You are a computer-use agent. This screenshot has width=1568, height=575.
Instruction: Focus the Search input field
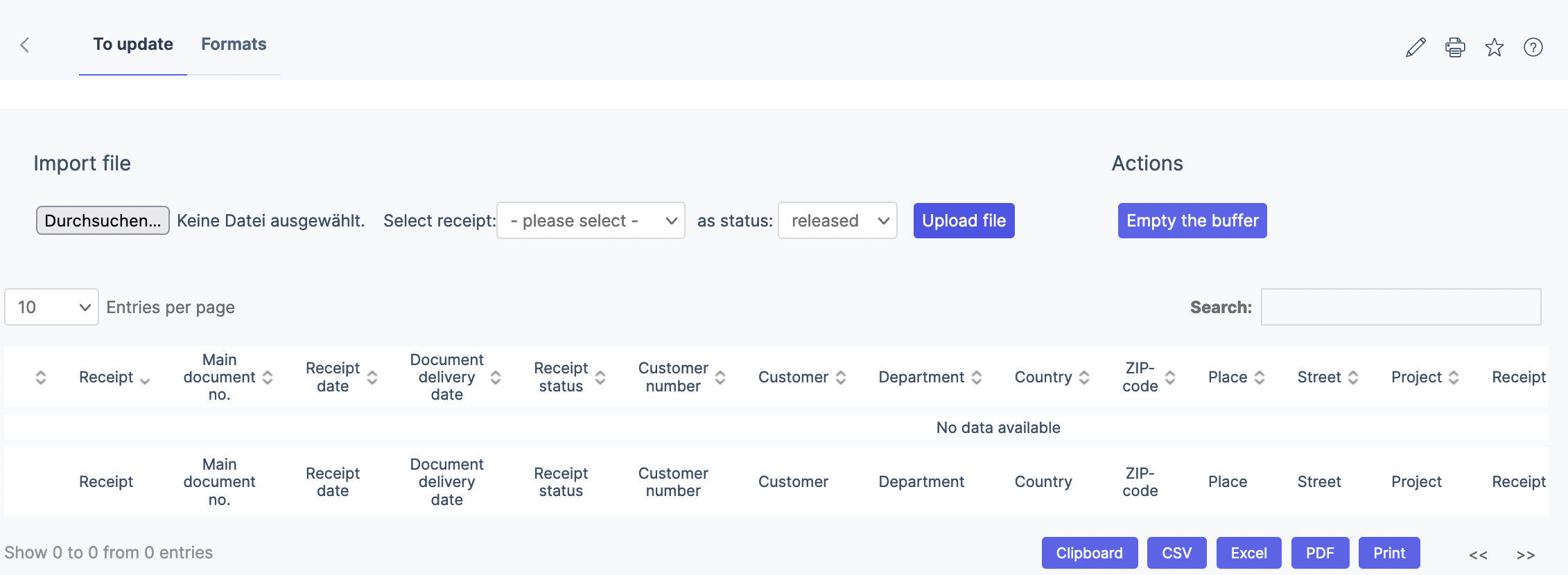point(1401,307)
